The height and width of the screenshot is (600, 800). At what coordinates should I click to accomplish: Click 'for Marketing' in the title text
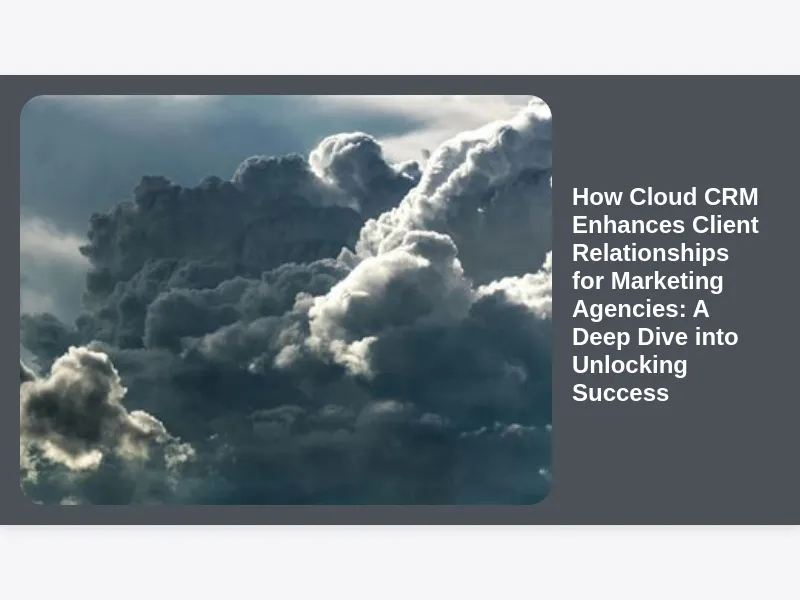pyautogui.click(x=647, y=281)
